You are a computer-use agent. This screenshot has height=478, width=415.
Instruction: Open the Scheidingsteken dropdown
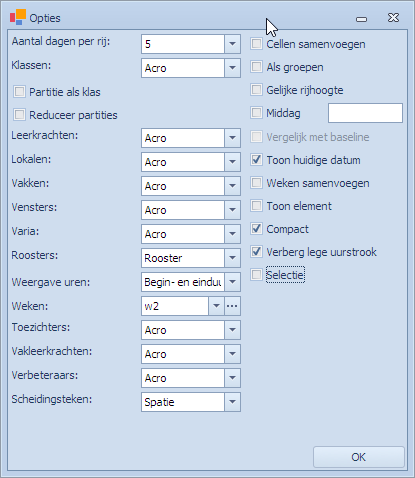[x=232, y=402]
